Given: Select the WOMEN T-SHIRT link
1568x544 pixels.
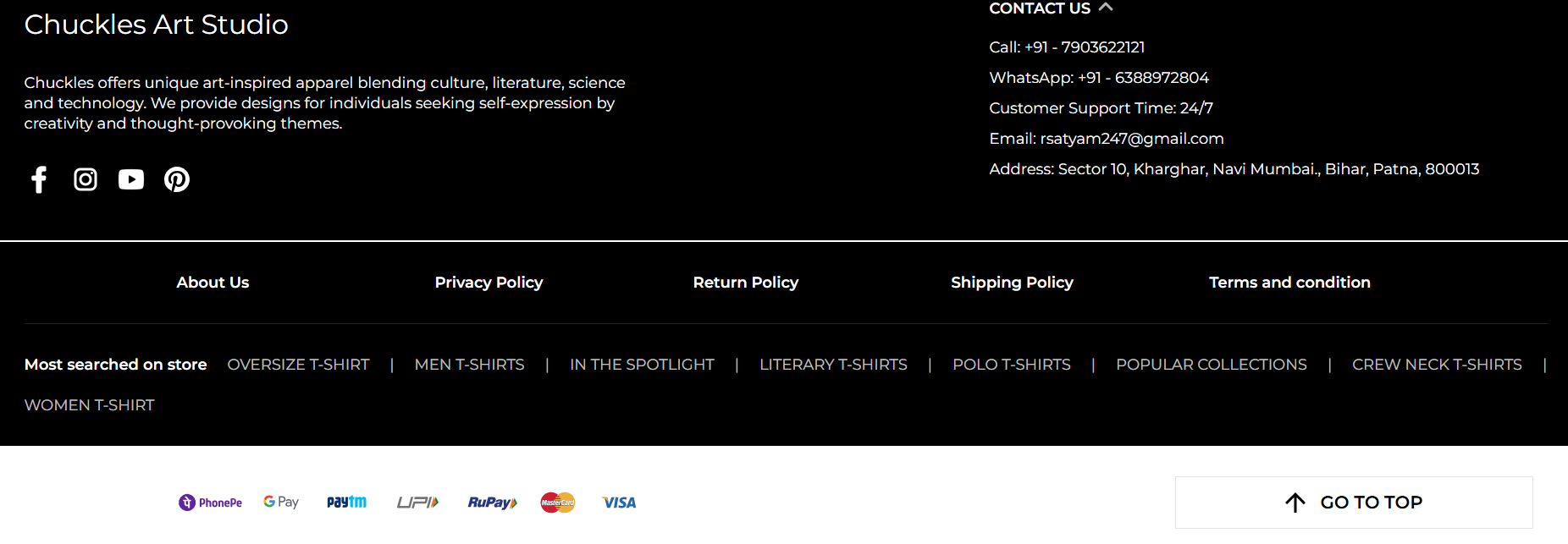Looking at the screenshot, I should 90,405.
